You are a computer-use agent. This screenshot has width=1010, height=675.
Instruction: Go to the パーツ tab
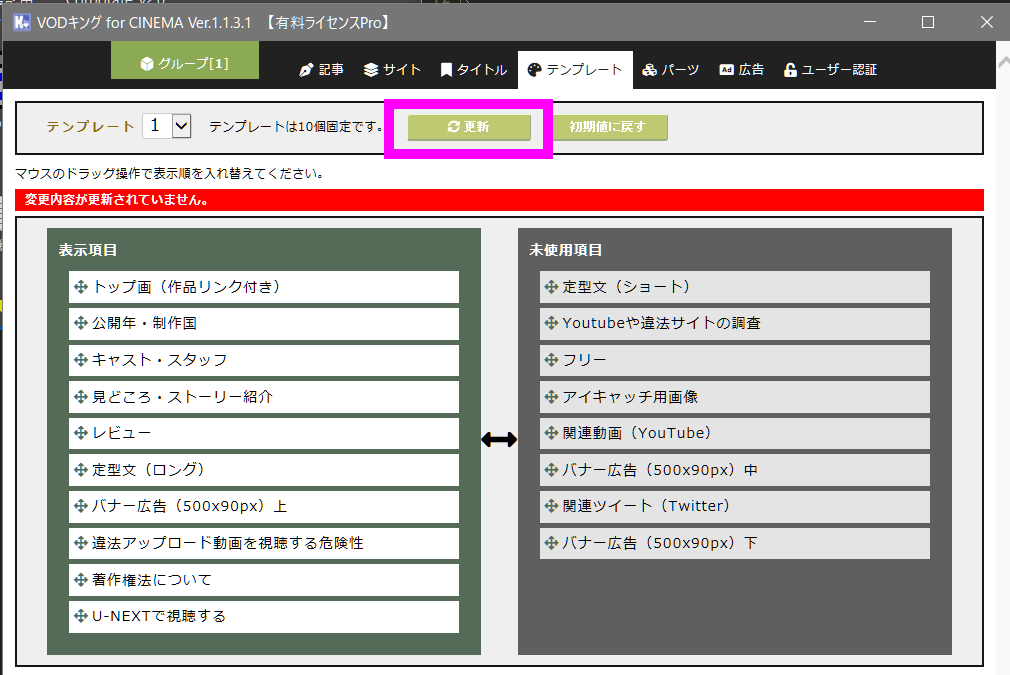click(x=670, y=70)
